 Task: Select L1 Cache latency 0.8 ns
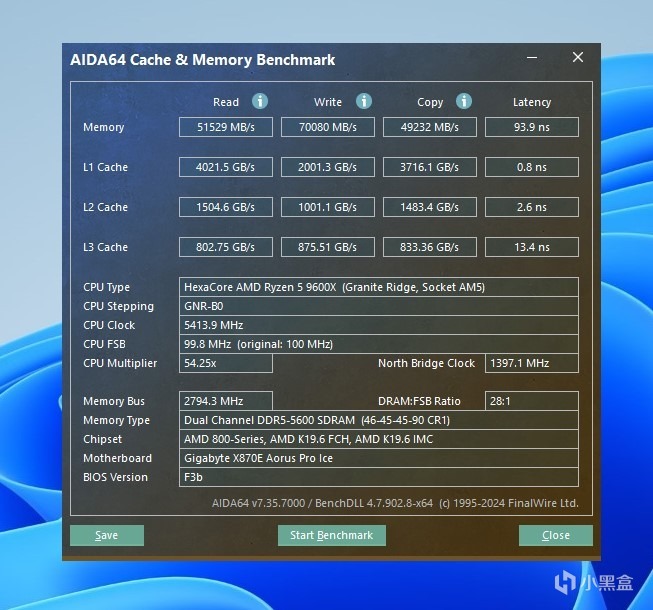532,167
